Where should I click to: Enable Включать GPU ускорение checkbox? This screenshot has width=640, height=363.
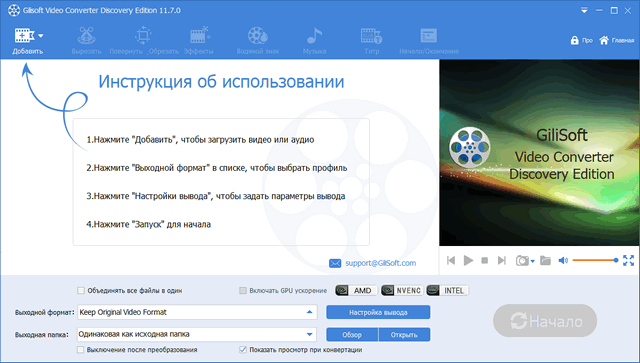[x=243, y=290]
